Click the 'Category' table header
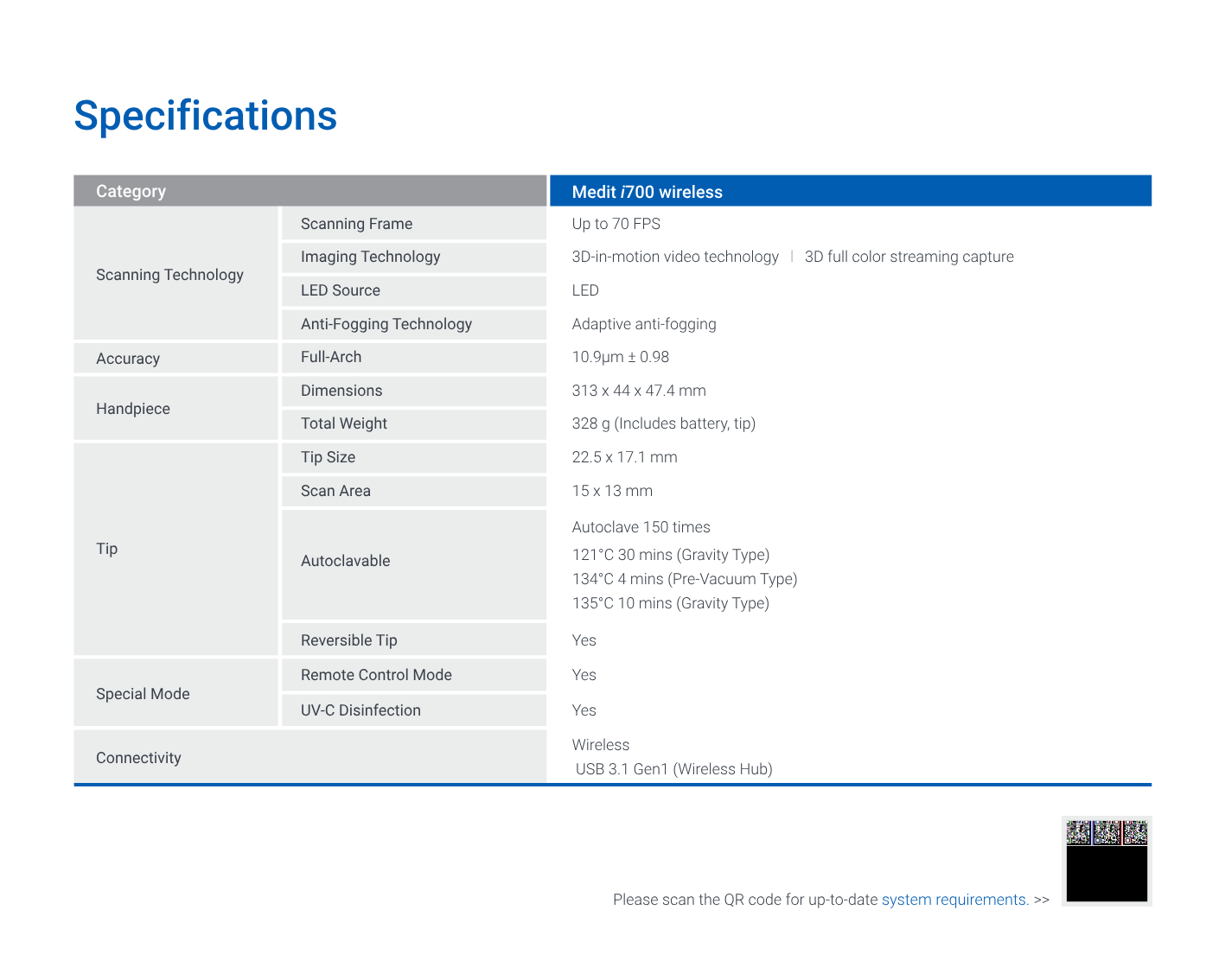The image size is (1225, 980). click(309, 191)
